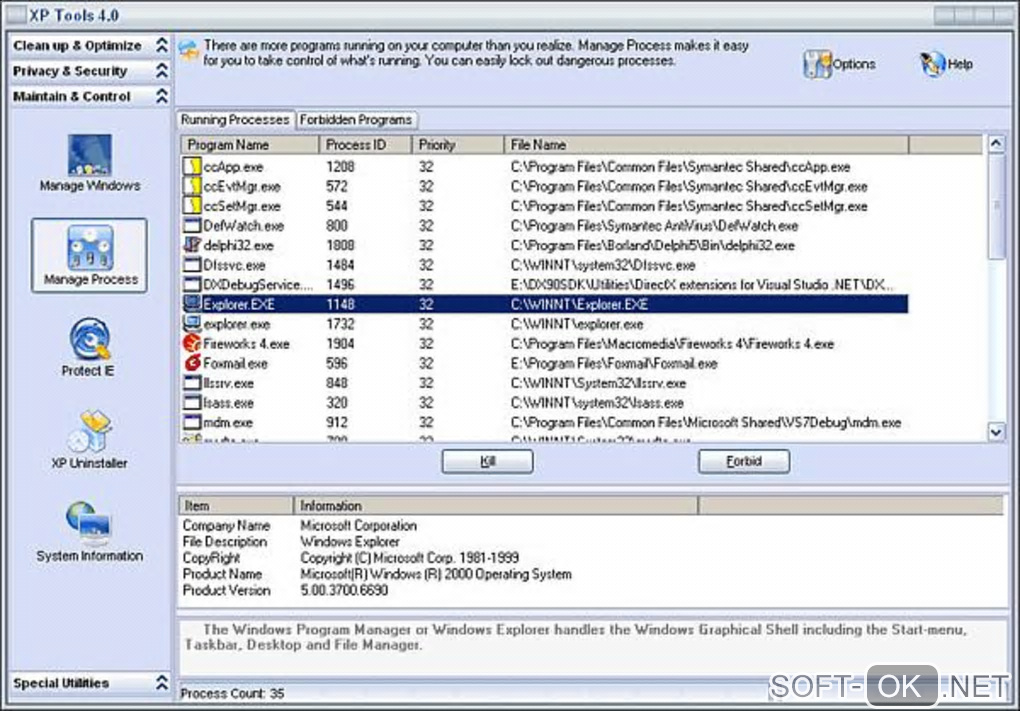
Task: Expand the Privacy & Security section
Action: [x=162, y=71]
